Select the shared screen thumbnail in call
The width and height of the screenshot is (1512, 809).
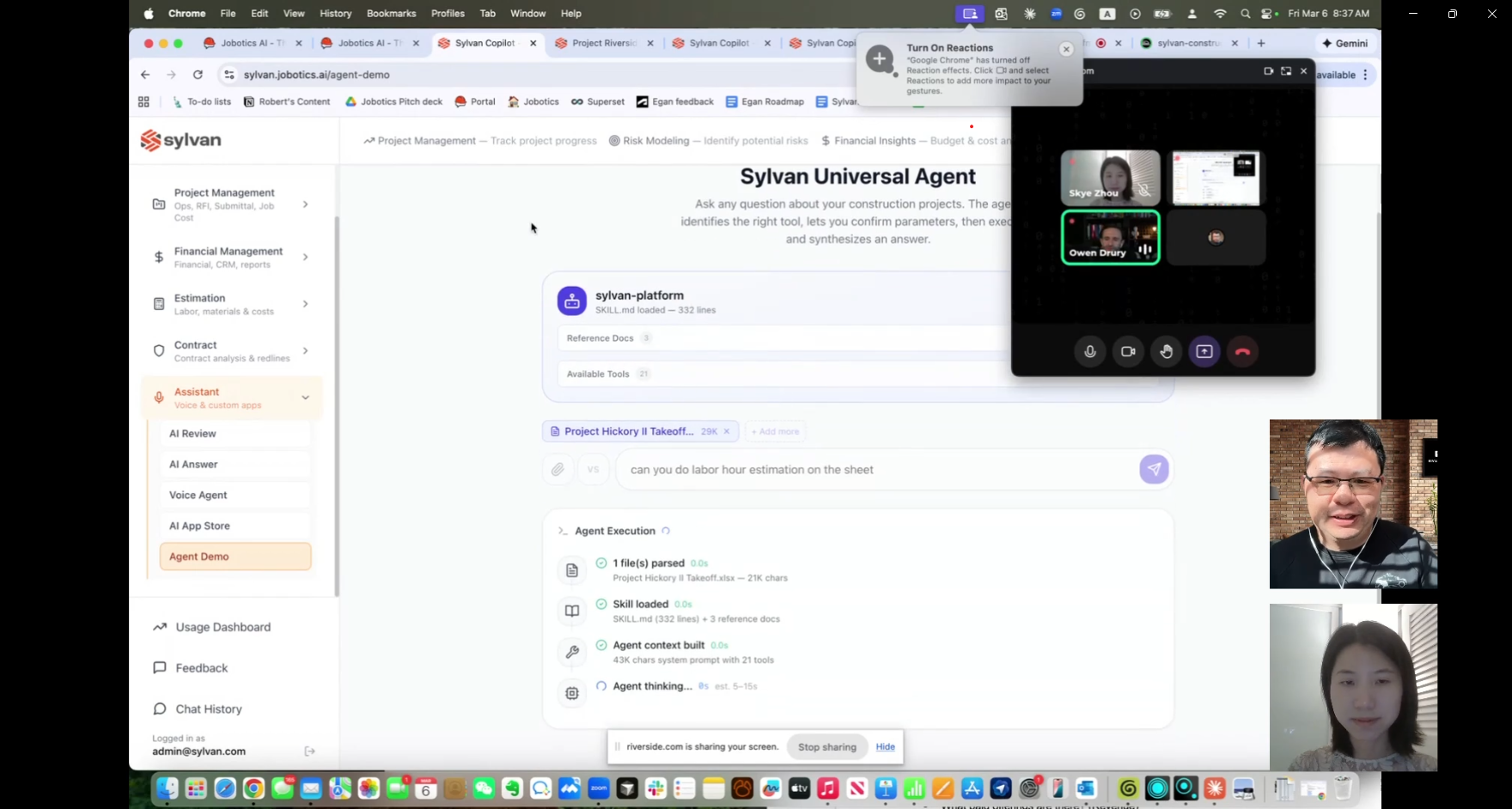pyautogui.click(x=1216, y=178)
